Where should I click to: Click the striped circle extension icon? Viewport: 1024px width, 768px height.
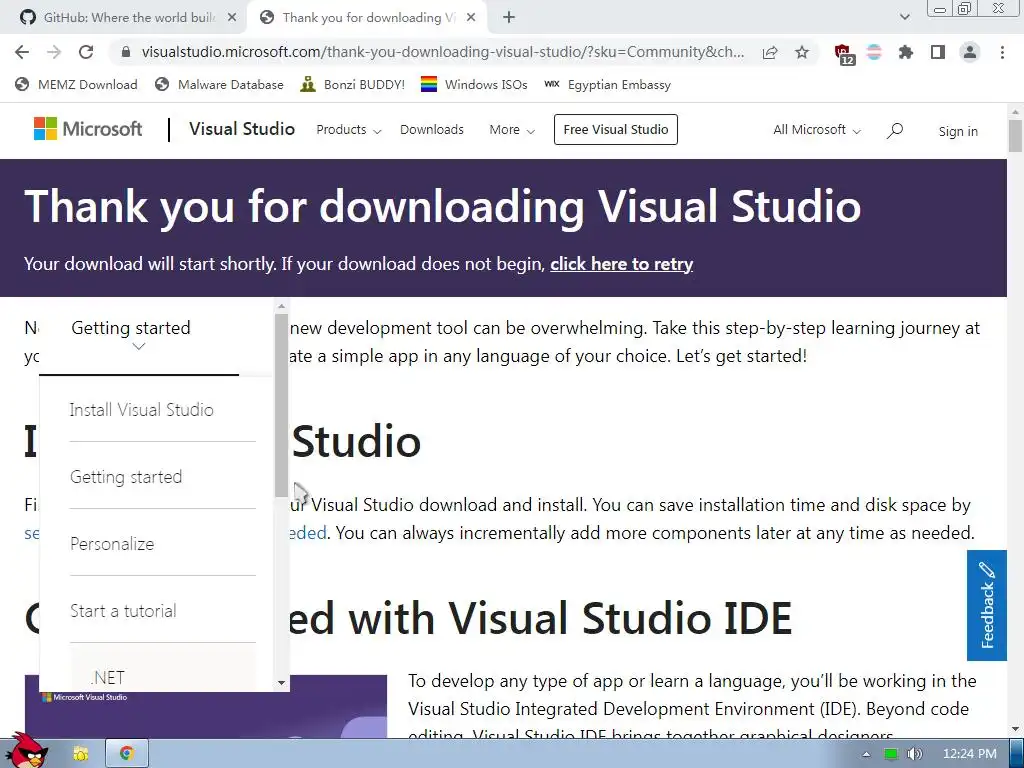[x=874, y=52]
